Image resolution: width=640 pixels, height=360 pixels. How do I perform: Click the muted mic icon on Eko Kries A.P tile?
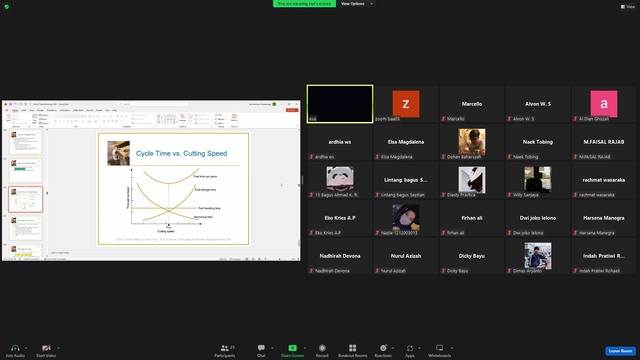311,233
